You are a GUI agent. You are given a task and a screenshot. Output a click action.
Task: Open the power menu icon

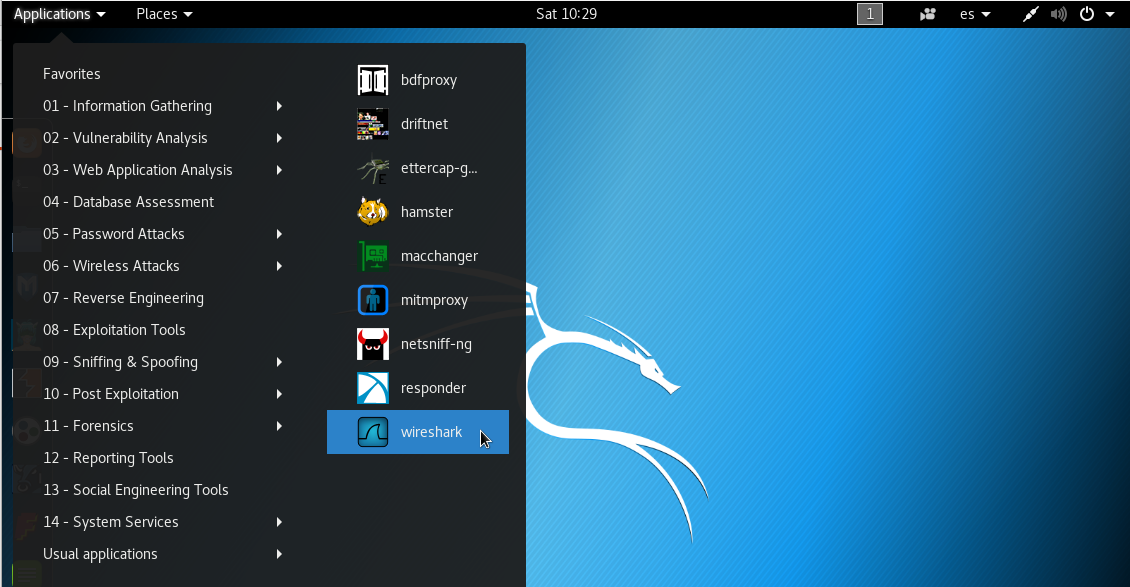click(x=1087, y=14)
